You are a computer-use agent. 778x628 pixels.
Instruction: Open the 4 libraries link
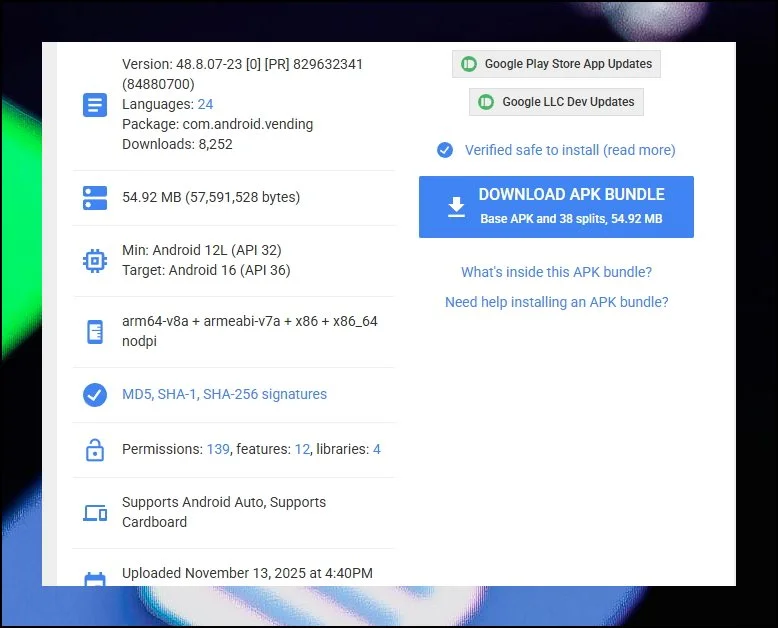coord(377,450)
